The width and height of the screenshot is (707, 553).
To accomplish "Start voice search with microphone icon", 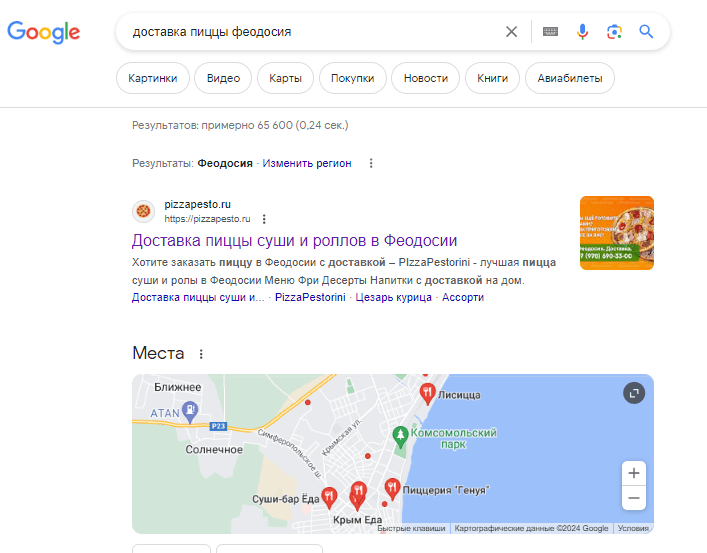I will click(582, 32).
